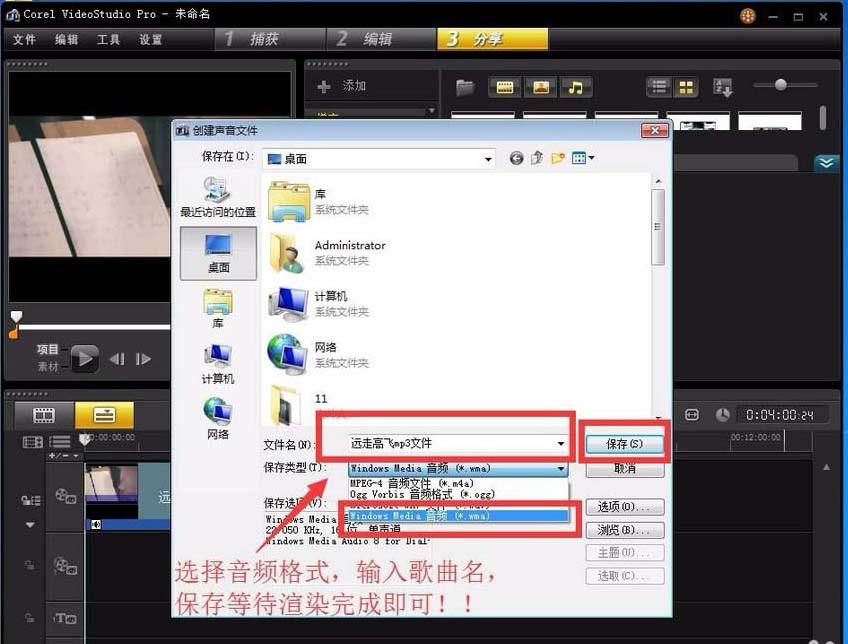Expand the 保存类型 format dropdown
Screen dimensions: 848x644
(561, 466)
